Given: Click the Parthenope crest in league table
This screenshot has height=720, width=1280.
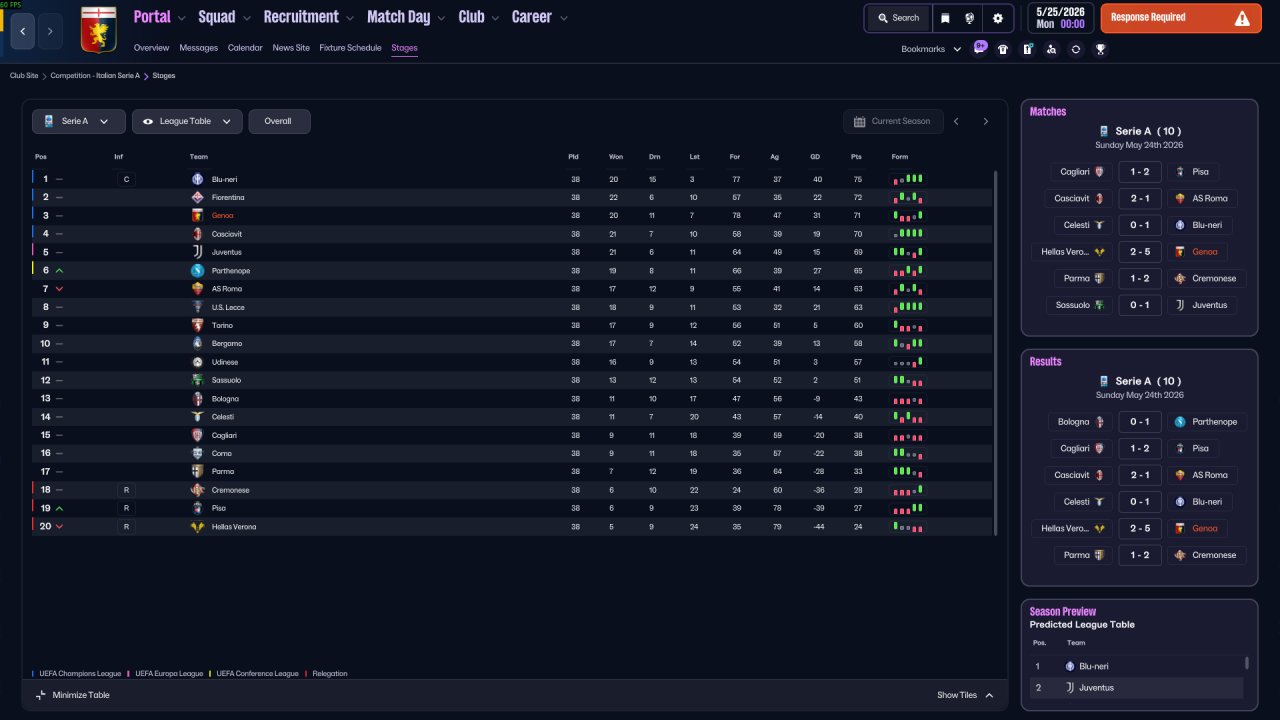Looking at the screenshot, I should coord(197,270).
